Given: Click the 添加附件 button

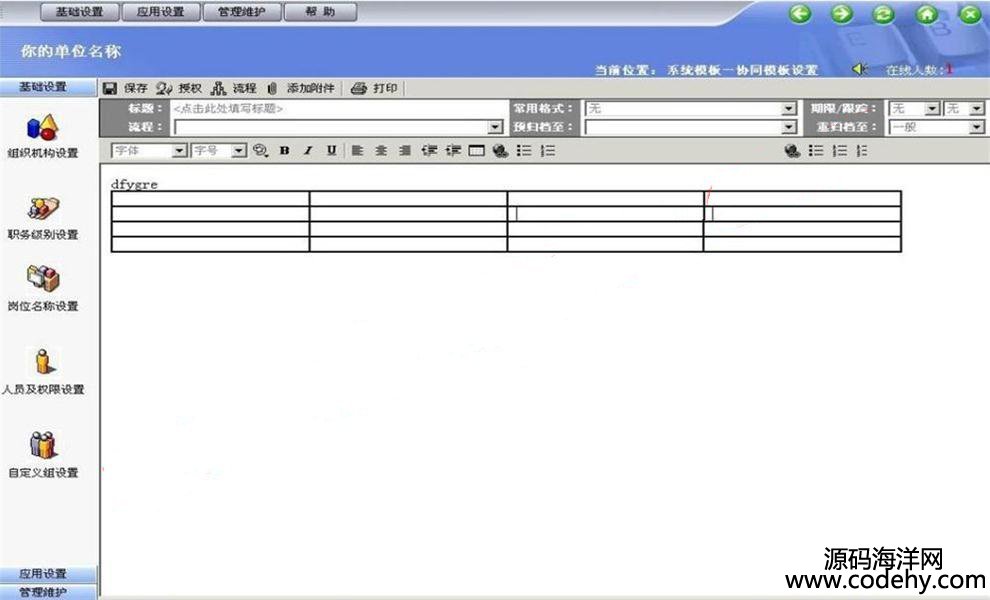Looking at the screenshot, I should pyautogui.click(x=302, y=88).
